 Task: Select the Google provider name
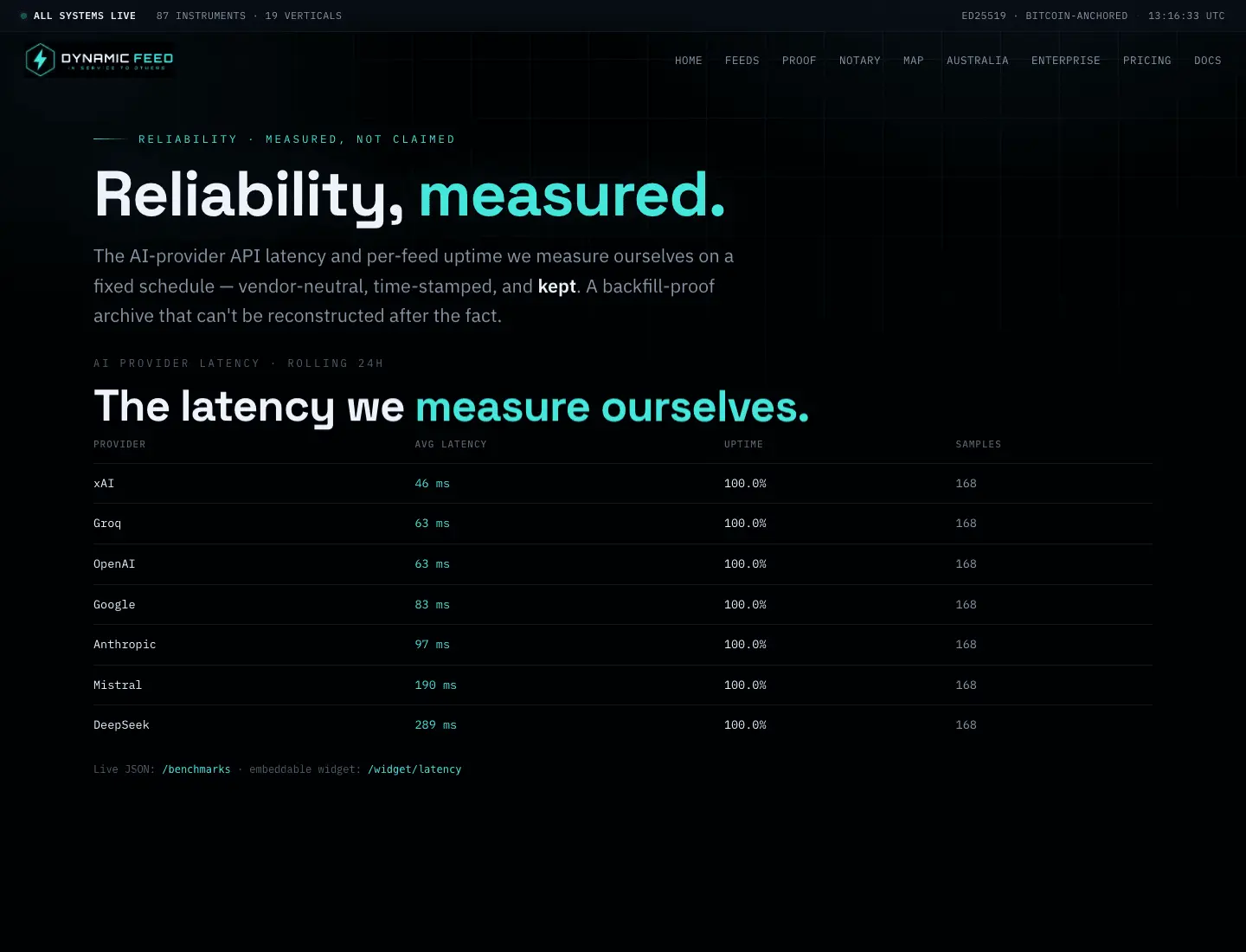click(x=114, y=605)
